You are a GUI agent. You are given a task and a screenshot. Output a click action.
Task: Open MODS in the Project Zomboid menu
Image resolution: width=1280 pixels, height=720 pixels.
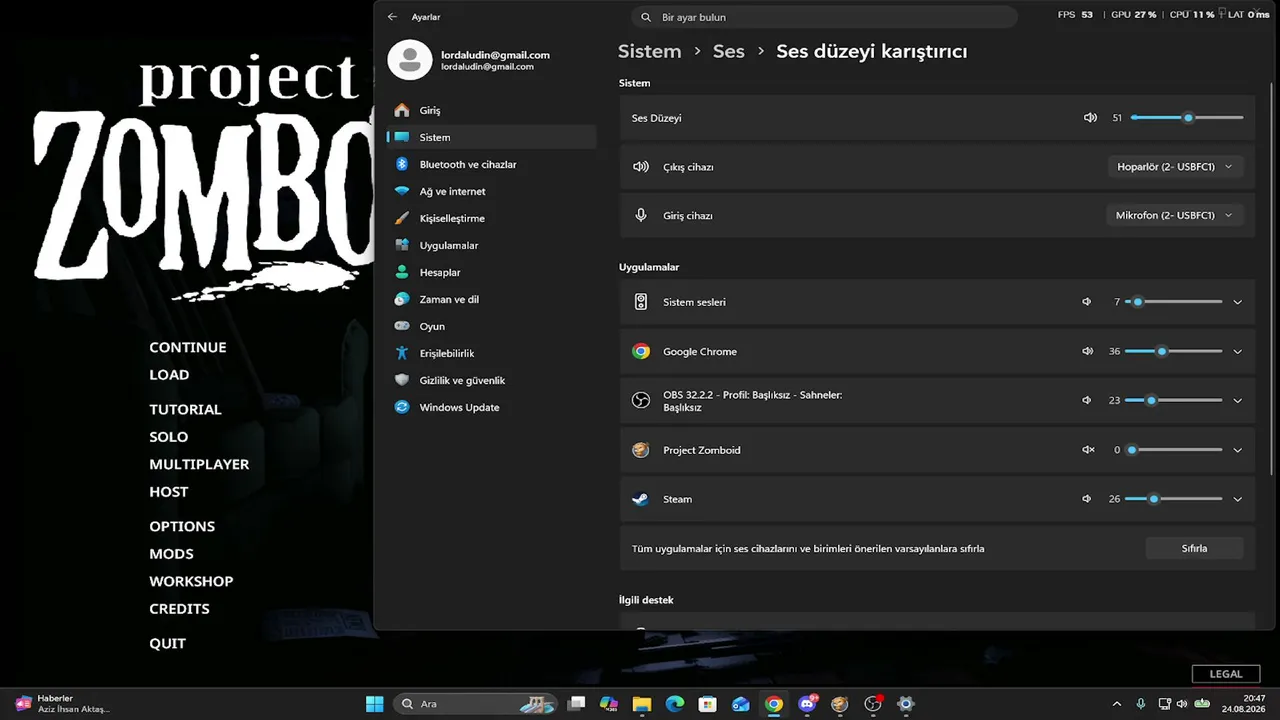tap(171, 554)
